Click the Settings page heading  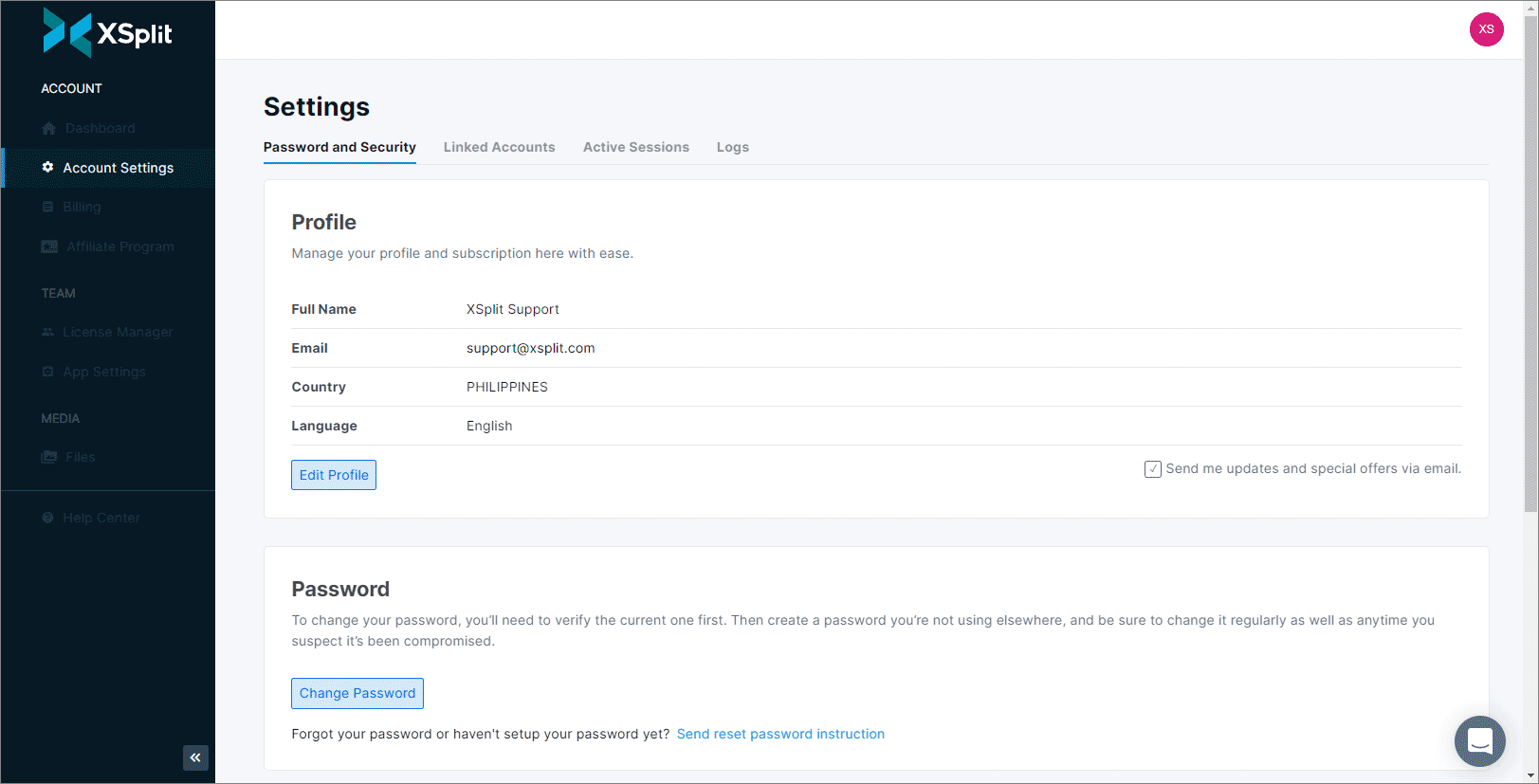coord(317,107)
